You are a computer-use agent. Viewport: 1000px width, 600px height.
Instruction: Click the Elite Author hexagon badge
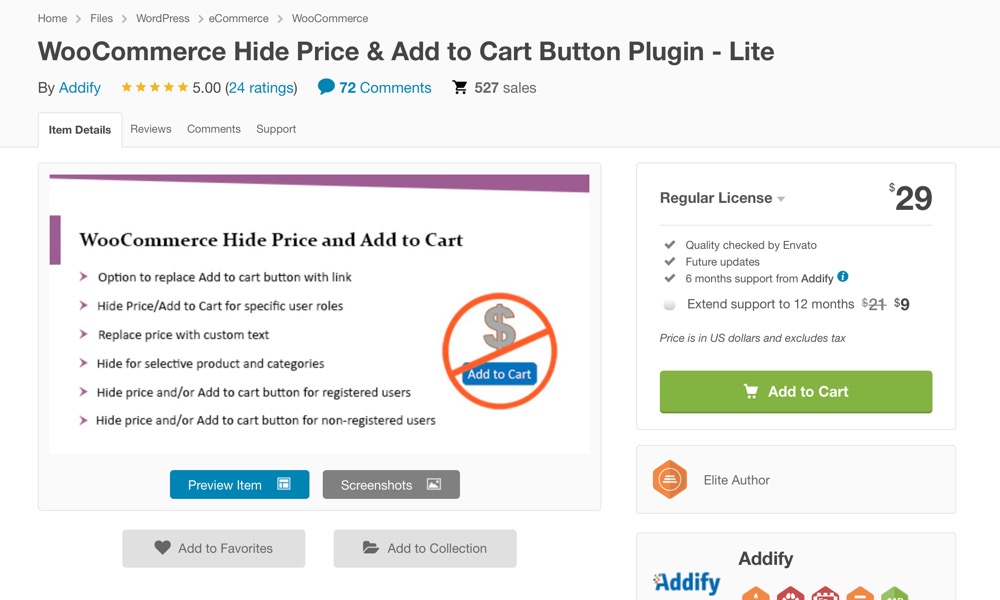click(x=668, y=479)
